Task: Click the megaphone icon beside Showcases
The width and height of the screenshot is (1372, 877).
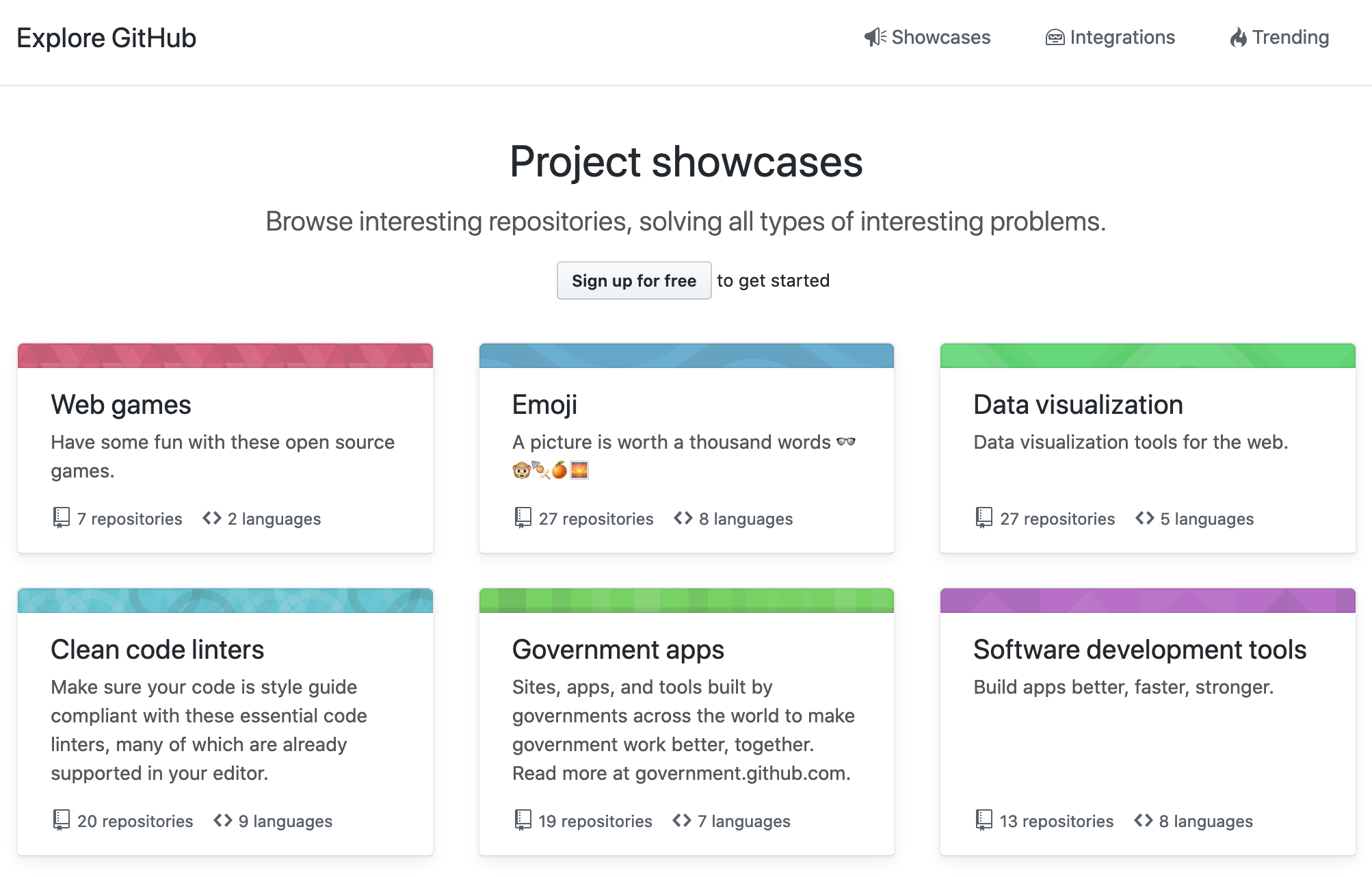Action: (x=875, y=37)
